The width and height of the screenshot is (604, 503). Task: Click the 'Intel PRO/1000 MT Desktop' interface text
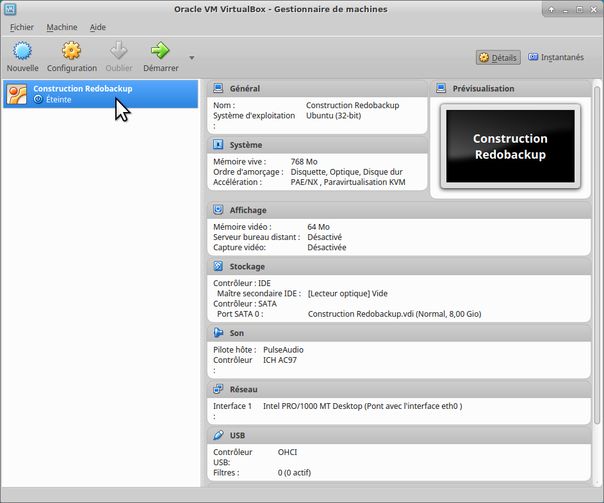[x=362, y=406]
